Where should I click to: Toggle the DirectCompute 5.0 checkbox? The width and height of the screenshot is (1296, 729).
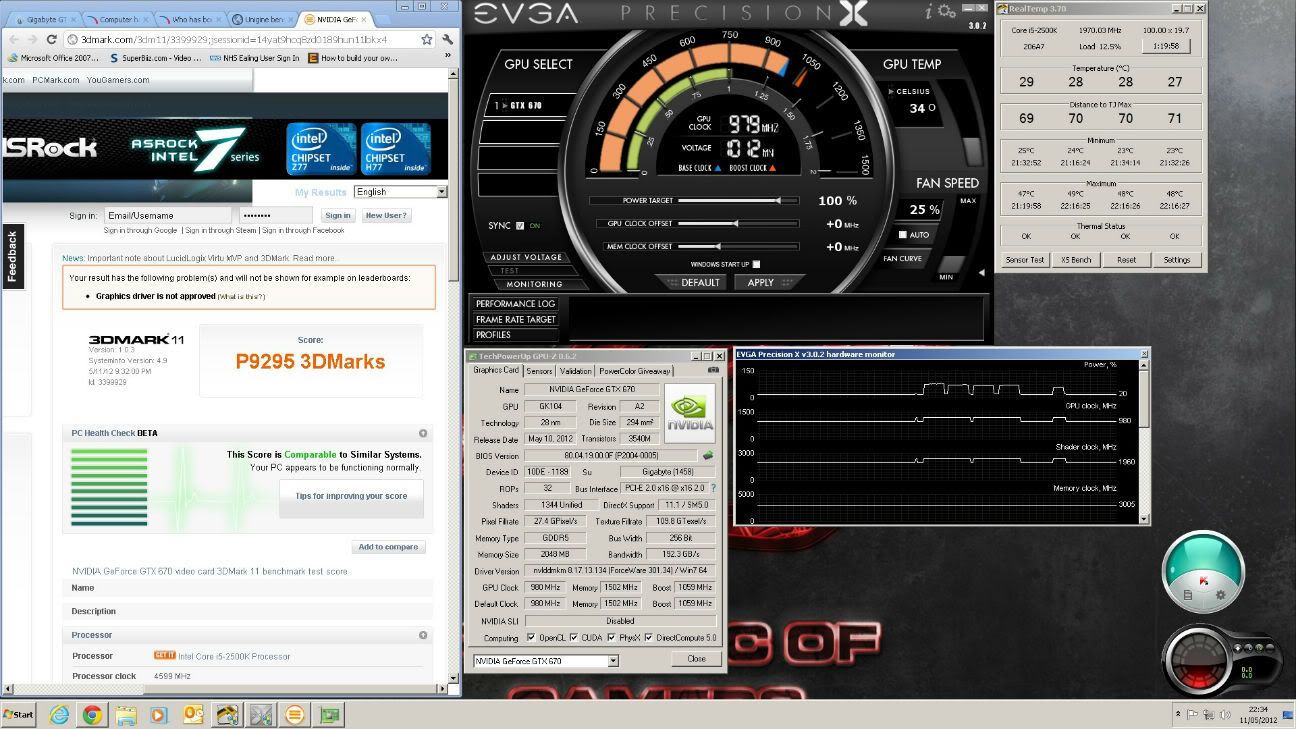[649, 637]
